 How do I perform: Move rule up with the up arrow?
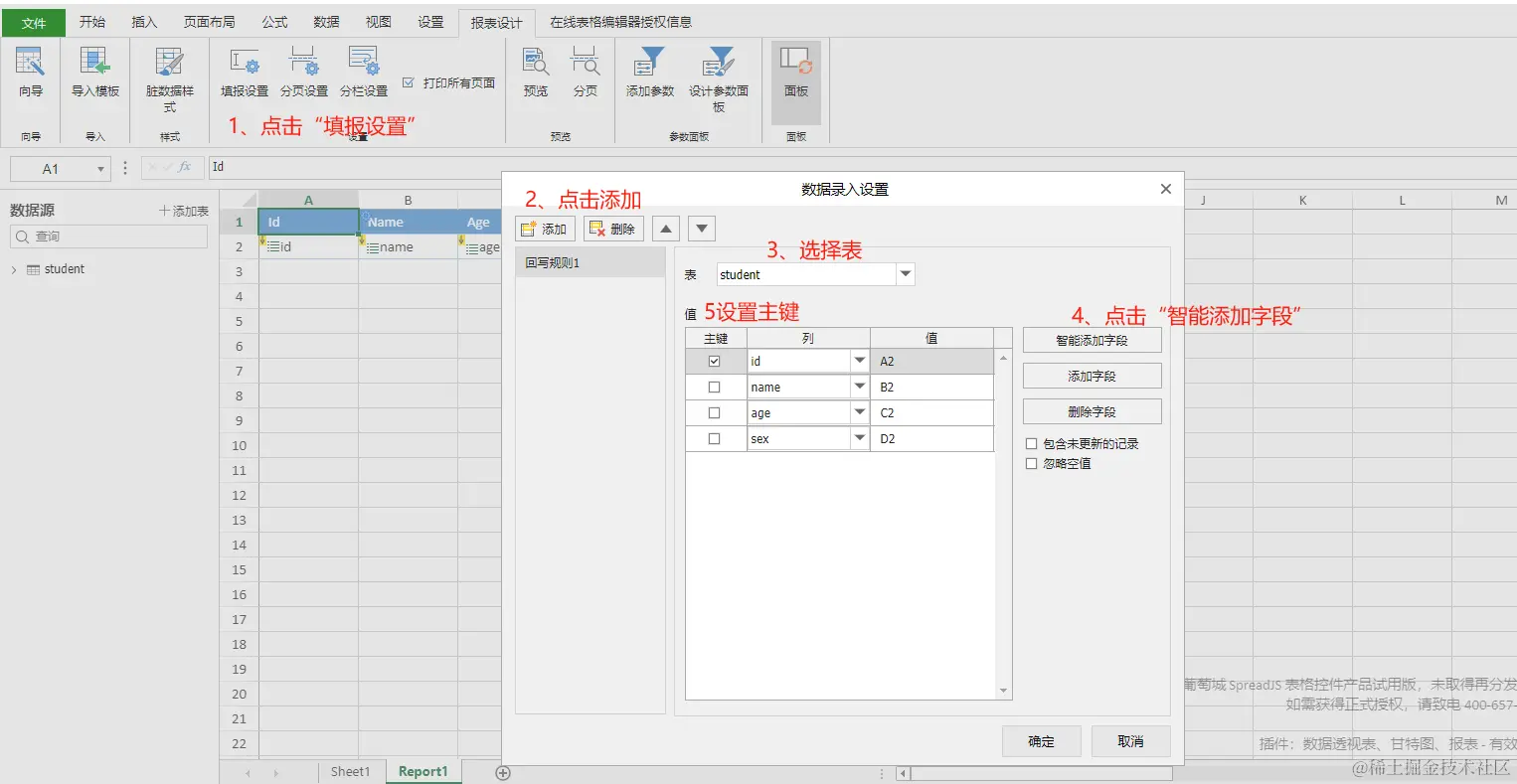click(666, 229)
